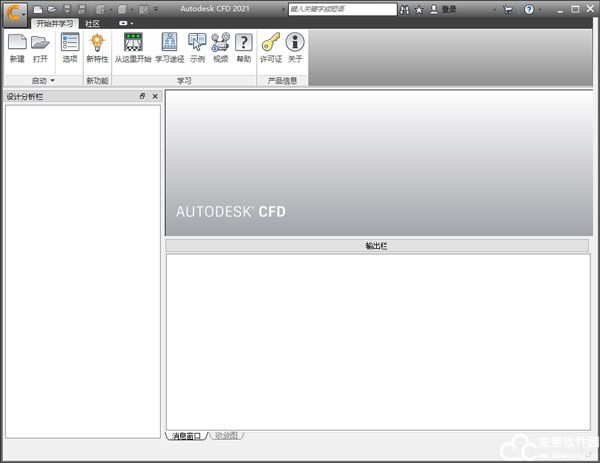Open 视频 (Videos) icon

pyautogui.click(x=220, y=43)
